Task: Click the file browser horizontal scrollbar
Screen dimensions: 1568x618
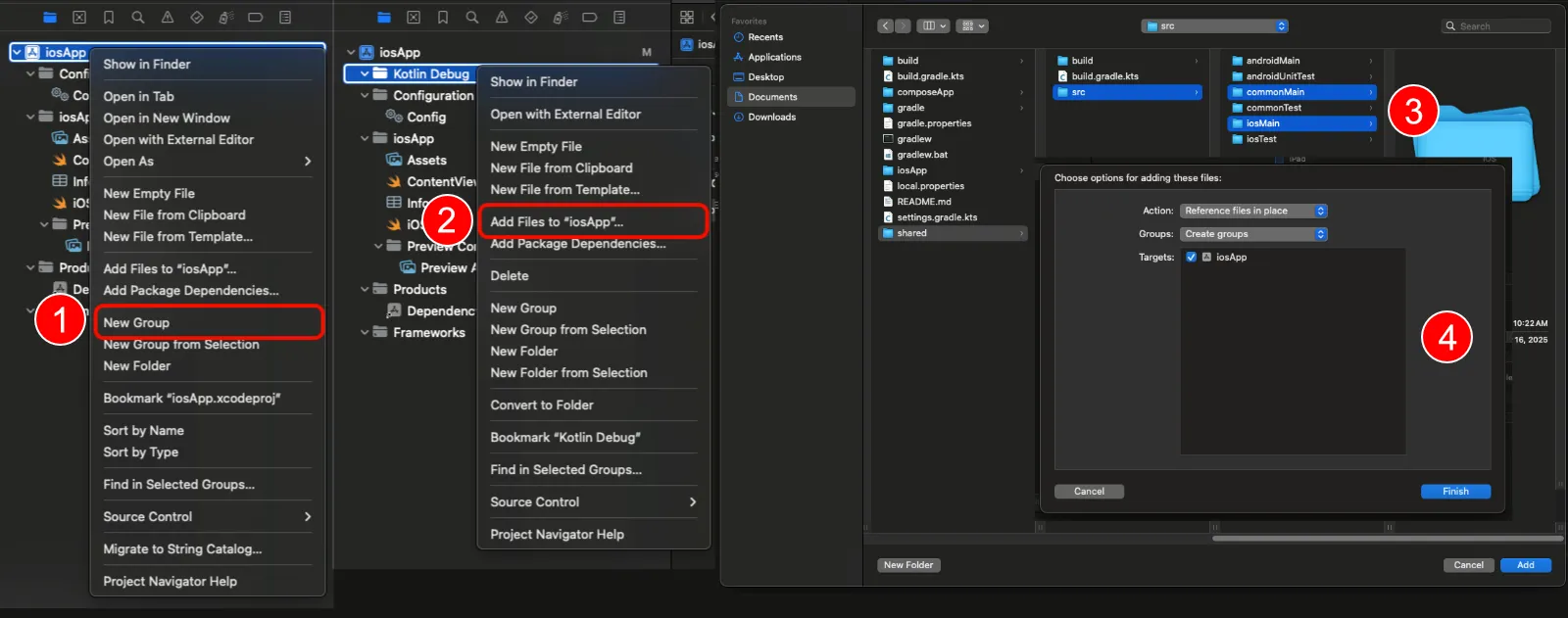Action: click(1386, 539)
